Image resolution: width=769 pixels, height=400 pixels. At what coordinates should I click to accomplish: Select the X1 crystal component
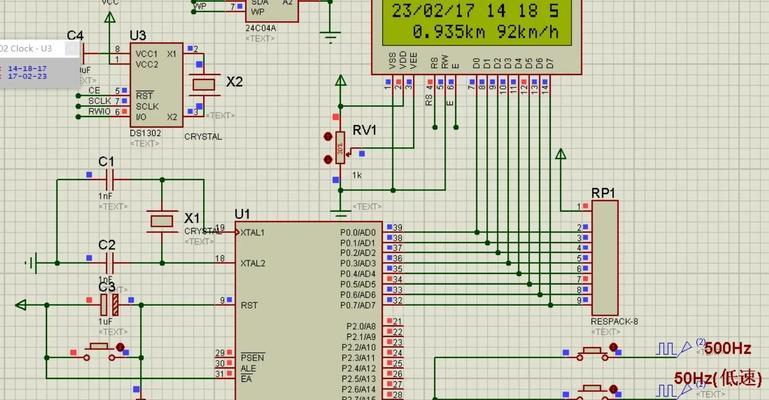tap(162, 222)
